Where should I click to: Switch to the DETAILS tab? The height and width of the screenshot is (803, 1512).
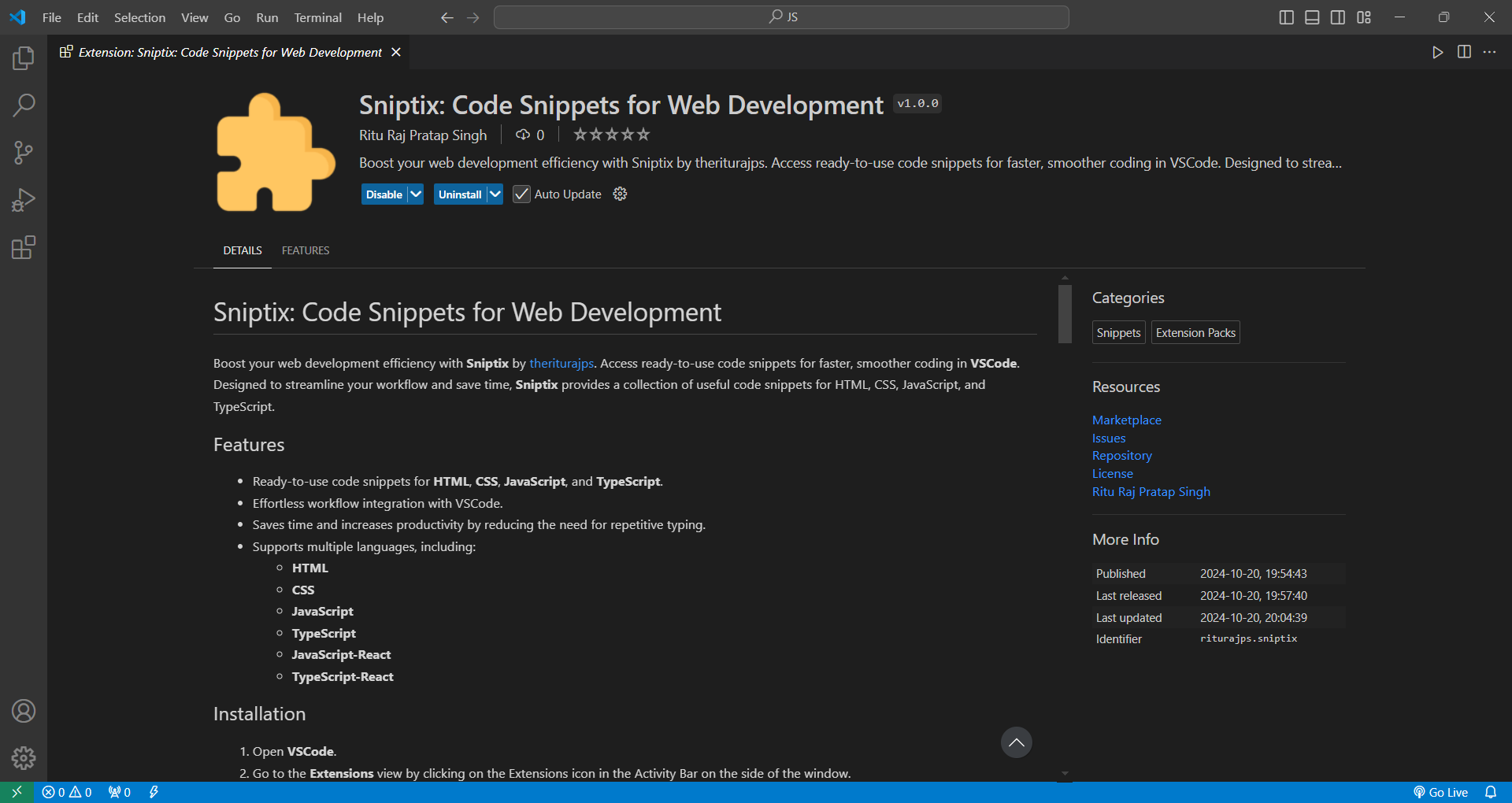coord(243,250)
